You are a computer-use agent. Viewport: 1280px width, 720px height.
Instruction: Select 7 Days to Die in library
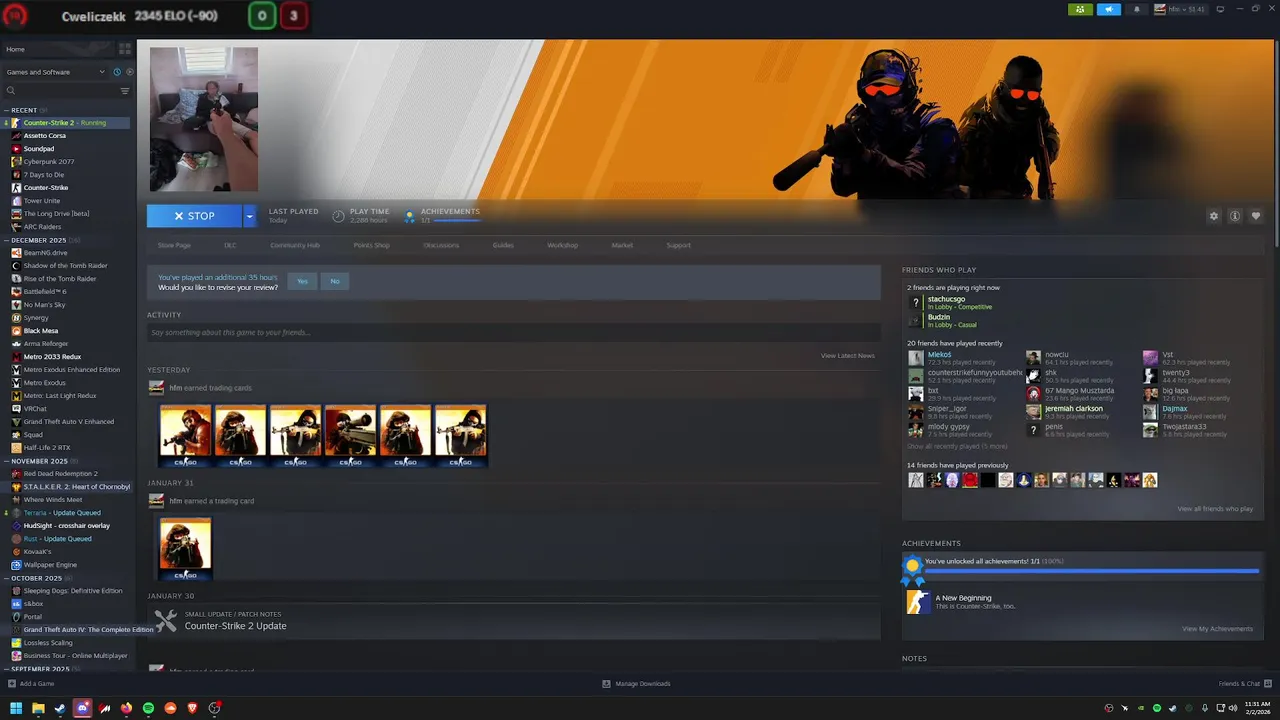[x=44, y=175]
